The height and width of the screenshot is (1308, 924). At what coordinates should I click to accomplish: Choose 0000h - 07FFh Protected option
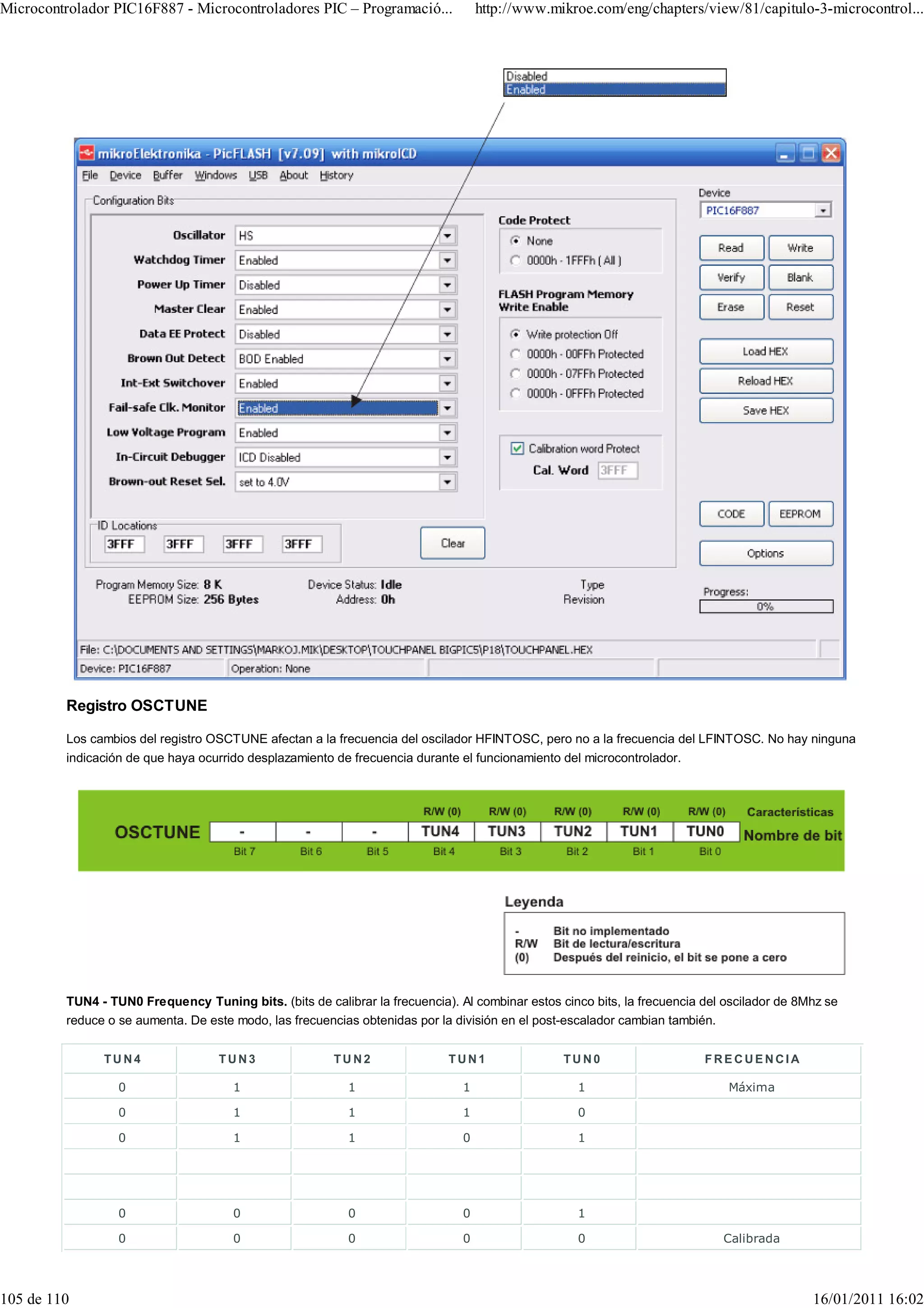[x=515, y=374]
